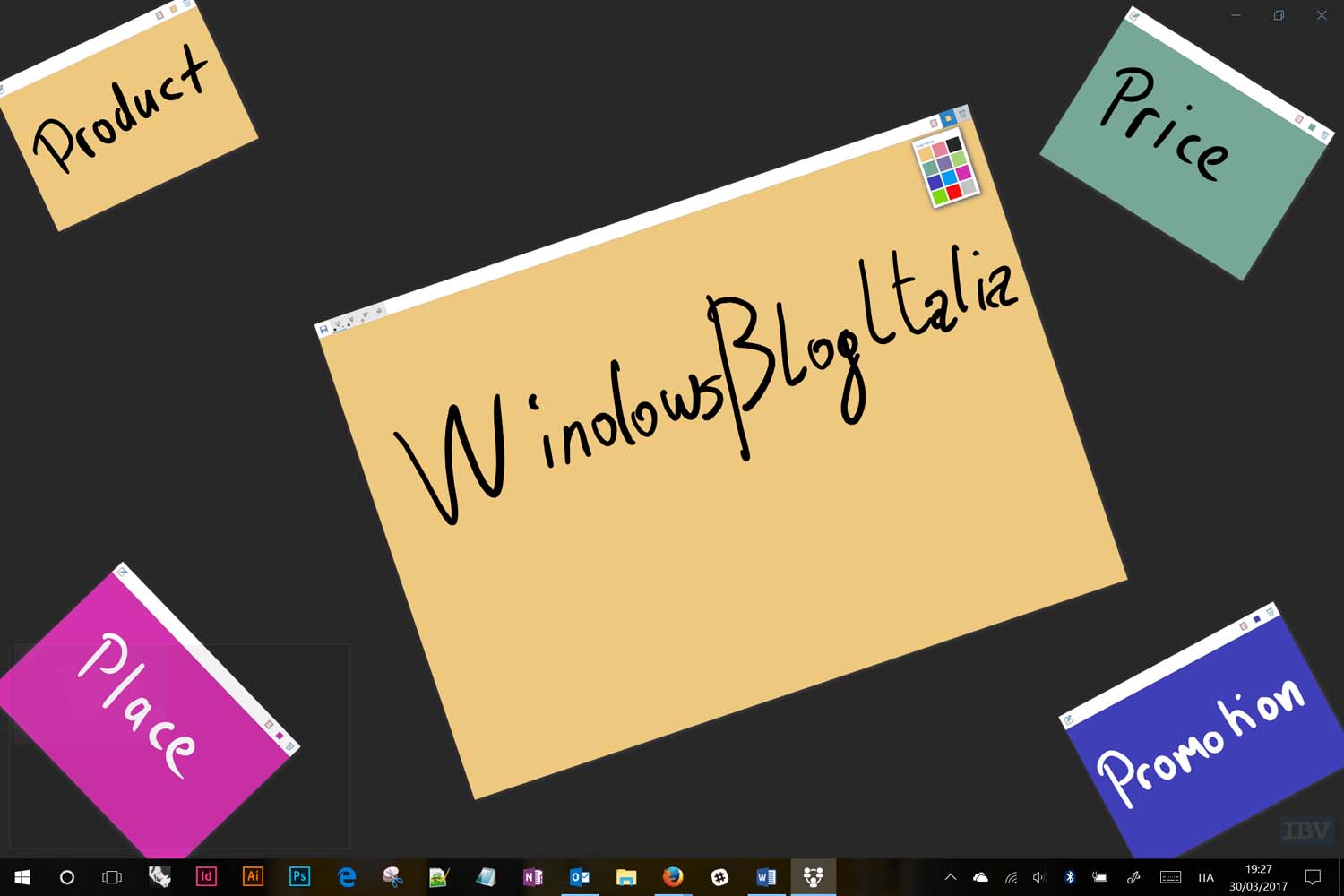Click the pen toolbar icon on the Promotion note
Image resolution: width=1344 pixels, height=896 pixels.
click(x=1067, y=719)
